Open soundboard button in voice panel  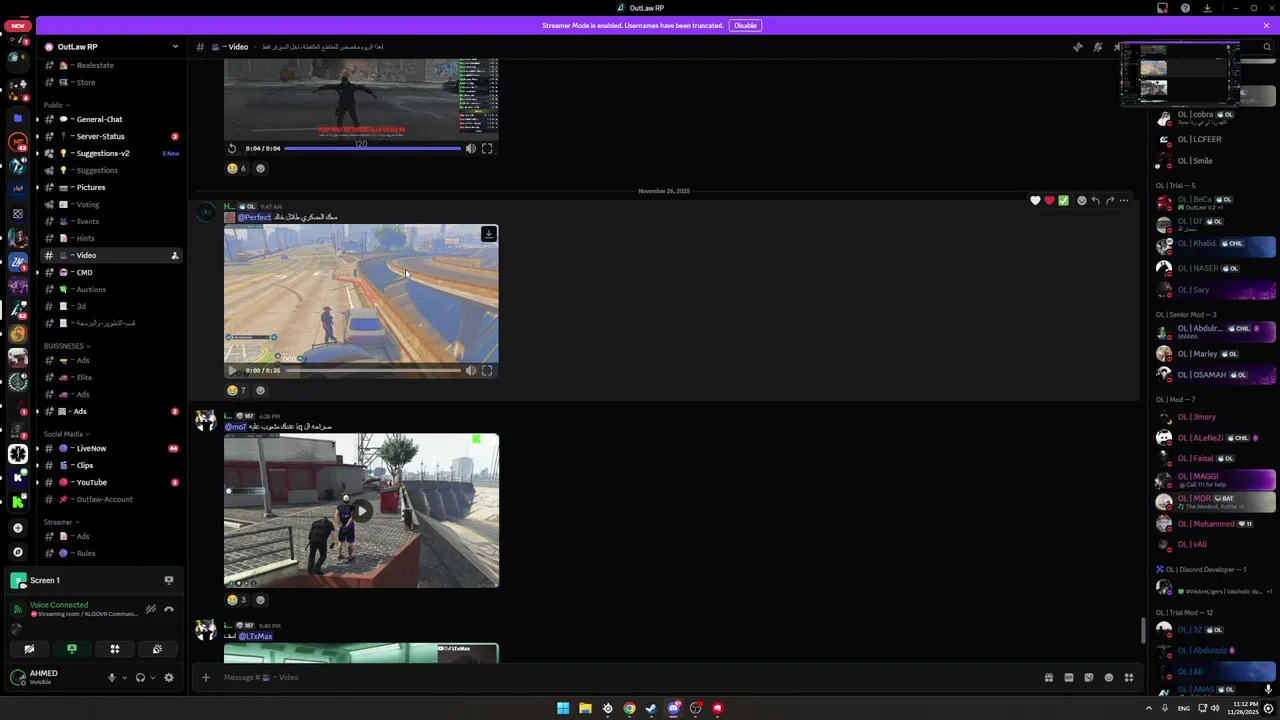tap(157, 649)
